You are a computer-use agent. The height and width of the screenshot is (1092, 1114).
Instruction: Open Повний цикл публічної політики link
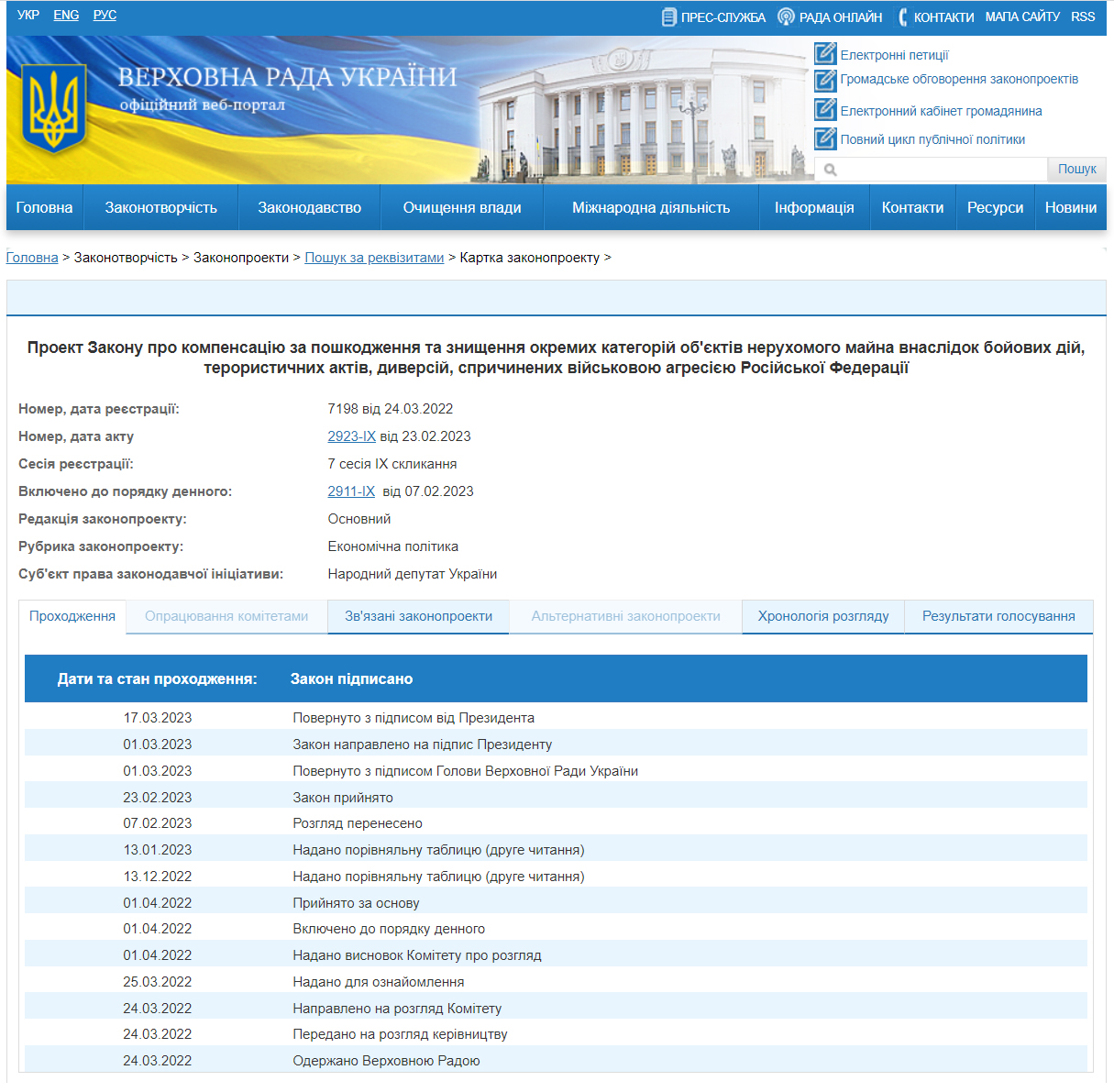click(932, 139)
